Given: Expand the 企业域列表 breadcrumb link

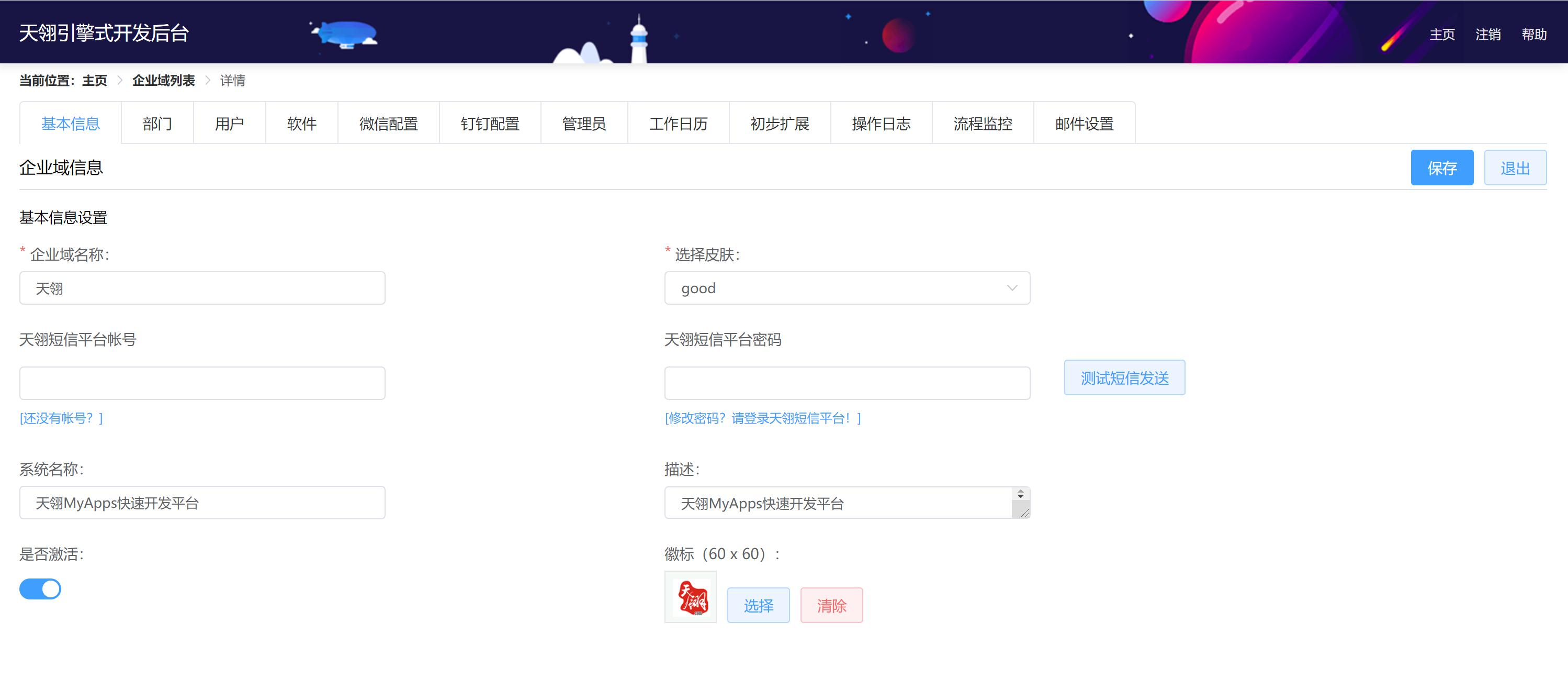Looking at the screenshot, I should pos(163,80).
